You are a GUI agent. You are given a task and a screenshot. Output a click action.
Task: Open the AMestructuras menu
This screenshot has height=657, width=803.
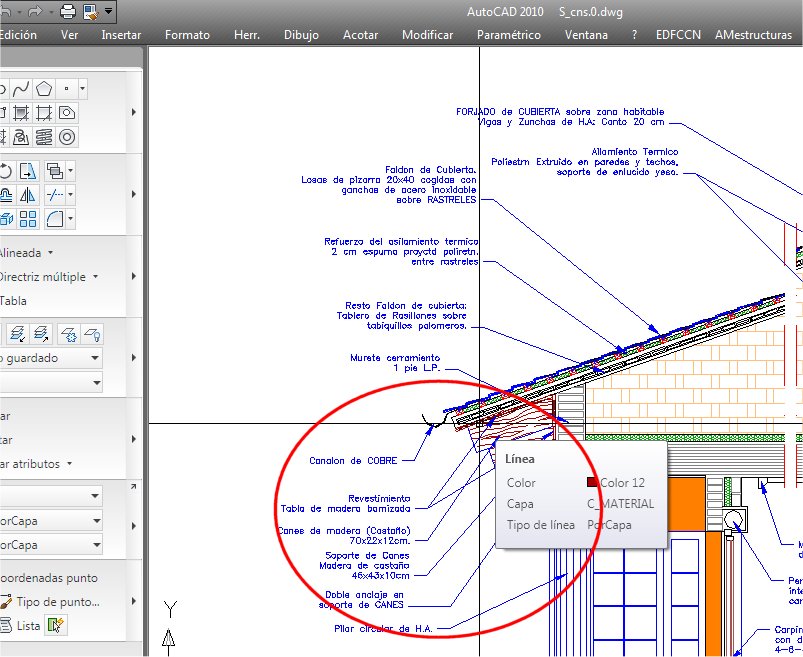(753, 35)
